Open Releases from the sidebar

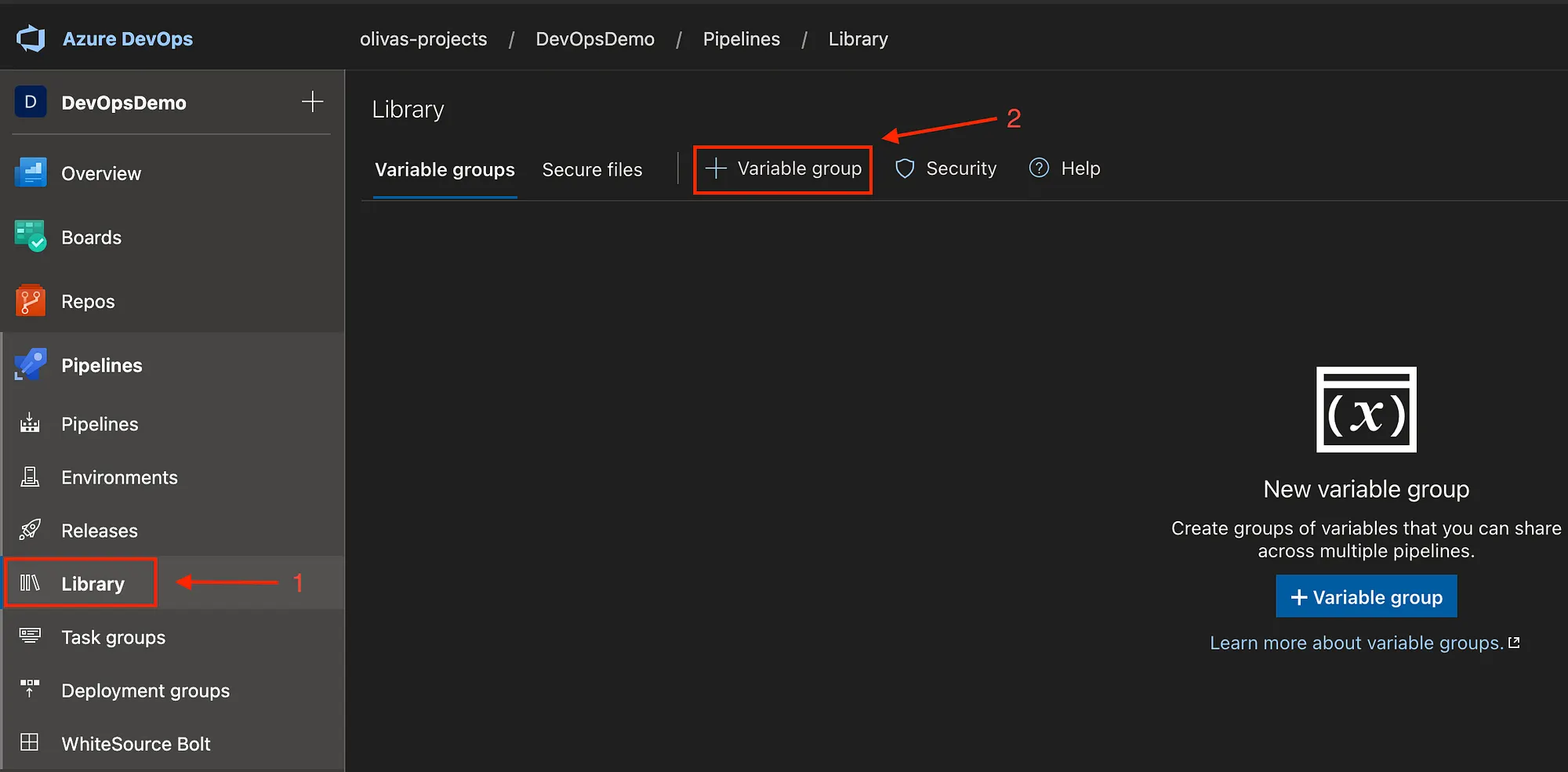(100, 531)
